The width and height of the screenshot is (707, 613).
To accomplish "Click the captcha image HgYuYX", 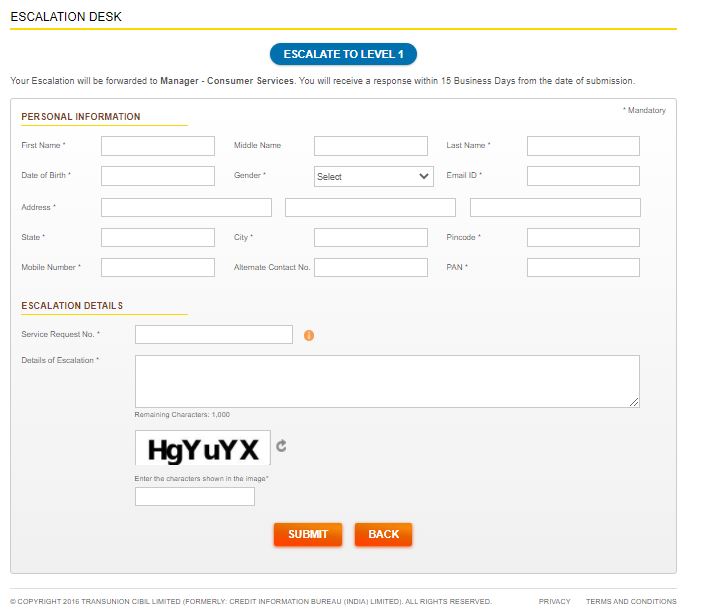I will (x=203, y=448).
